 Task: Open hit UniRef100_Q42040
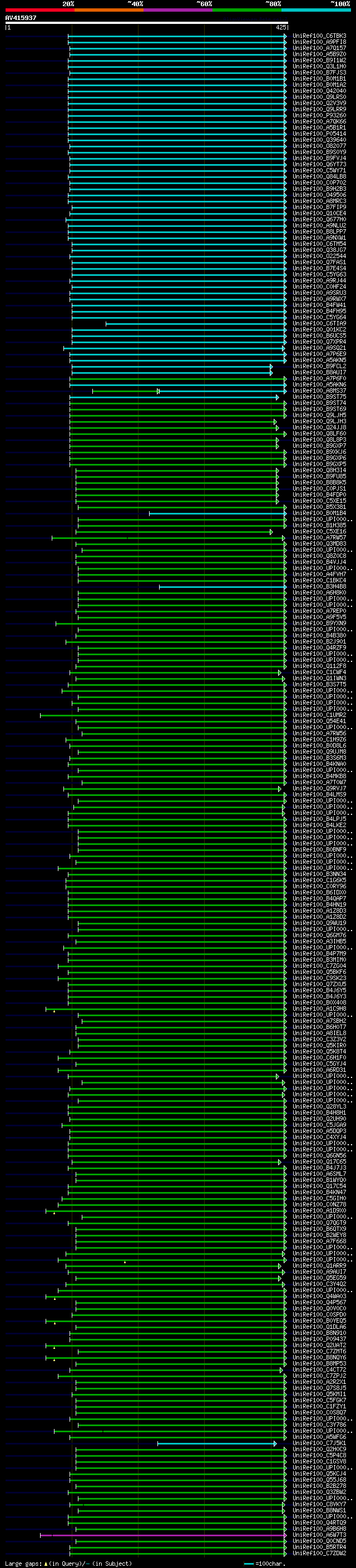(x=319, y=91)
